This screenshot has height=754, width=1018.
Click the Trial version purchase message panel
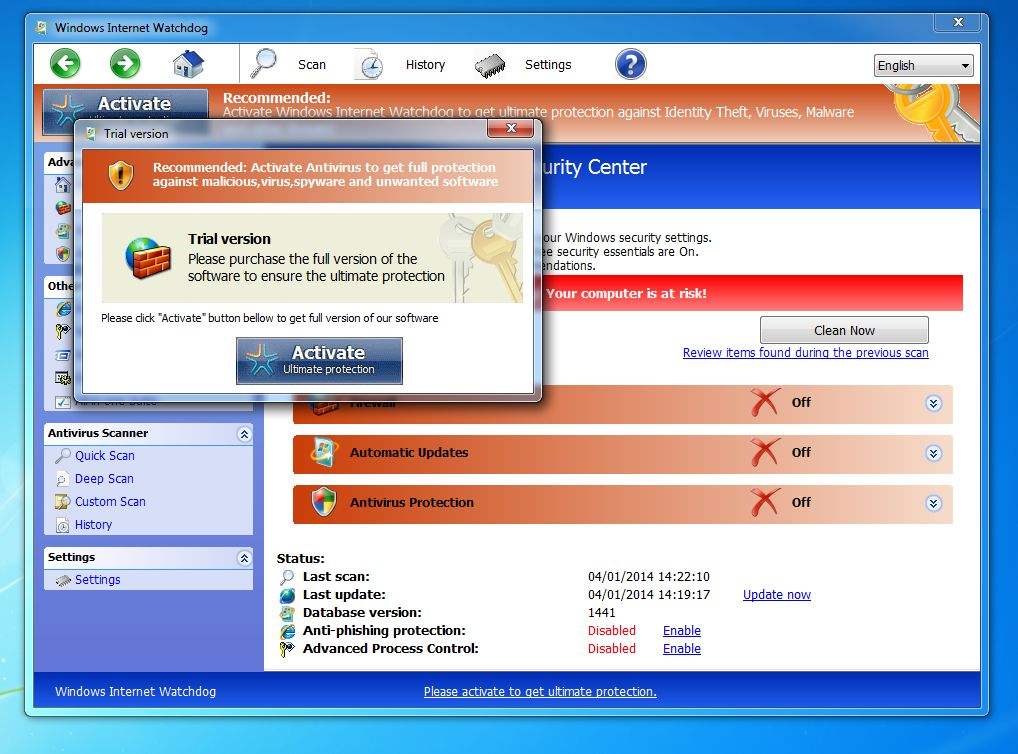click(312, 258)
